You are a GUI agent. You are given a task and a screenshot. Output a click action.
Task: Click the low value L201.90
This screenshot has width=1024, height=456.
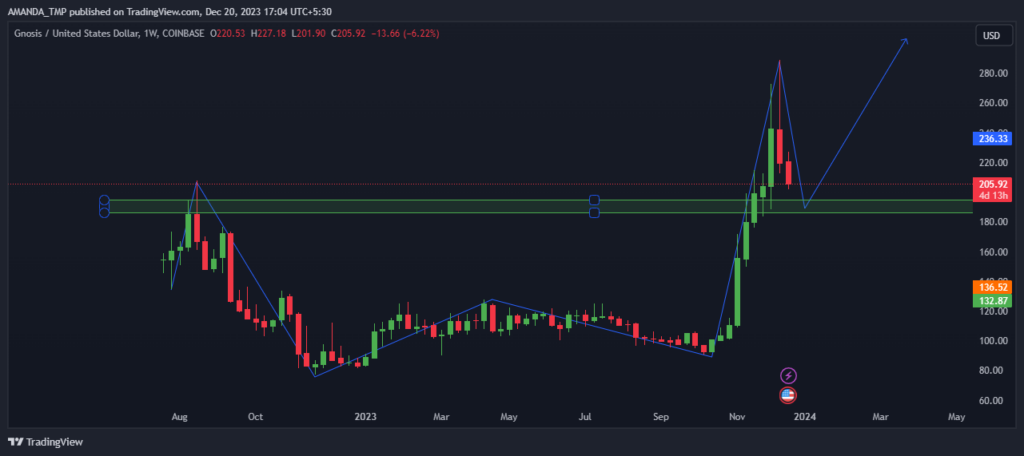[x=310, y=33]
